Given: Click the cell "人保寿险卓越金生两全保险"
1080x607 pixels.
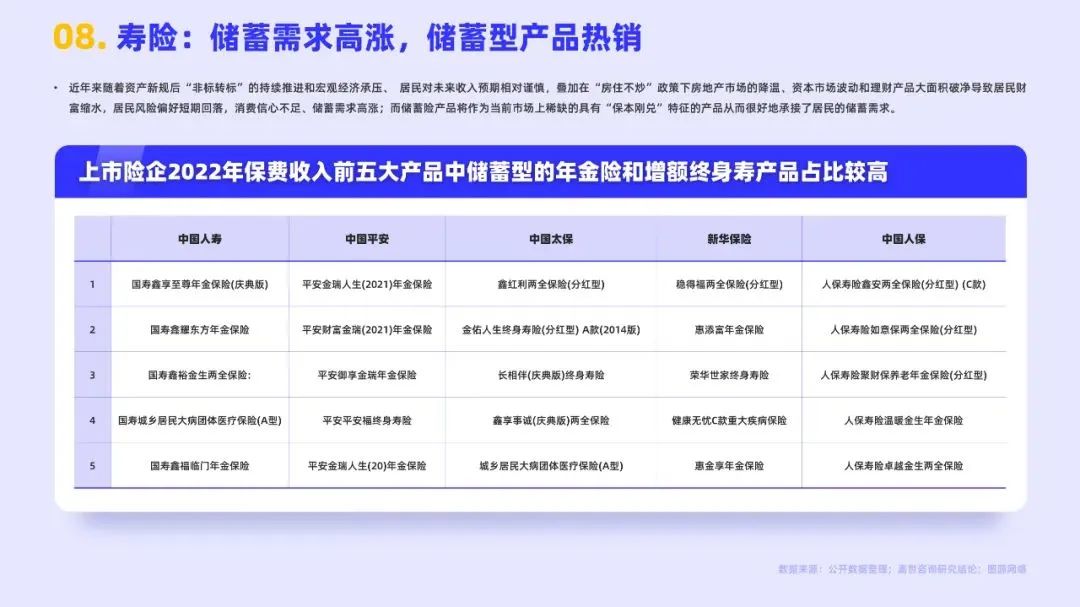Looking at the screenshot, I should (904, 466).
